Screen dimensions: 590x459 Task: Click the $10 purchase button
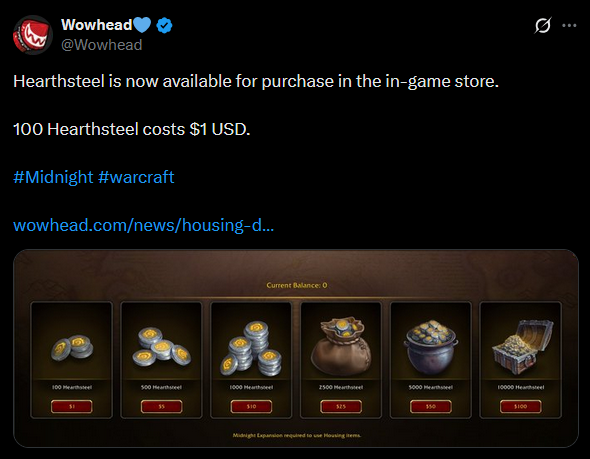251,406
